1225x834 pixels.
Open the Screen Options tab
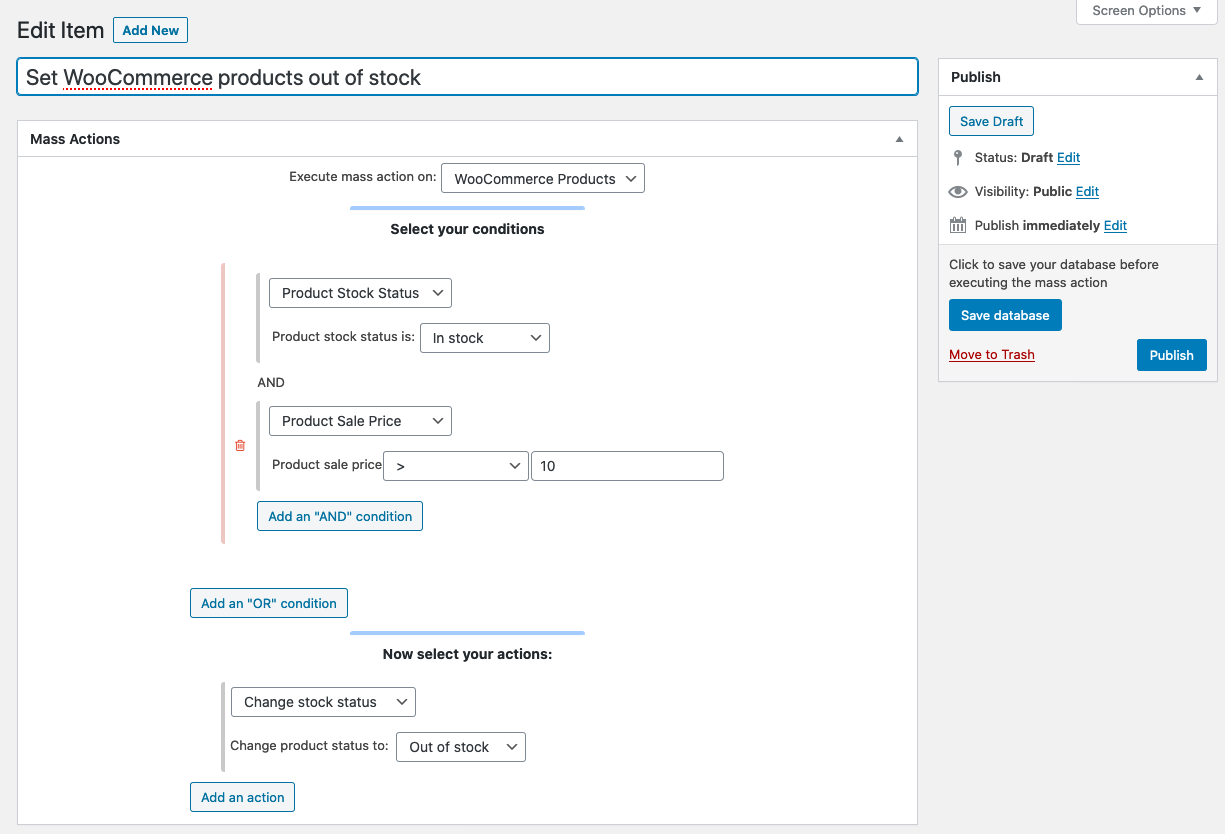(x=1146, y=11)
